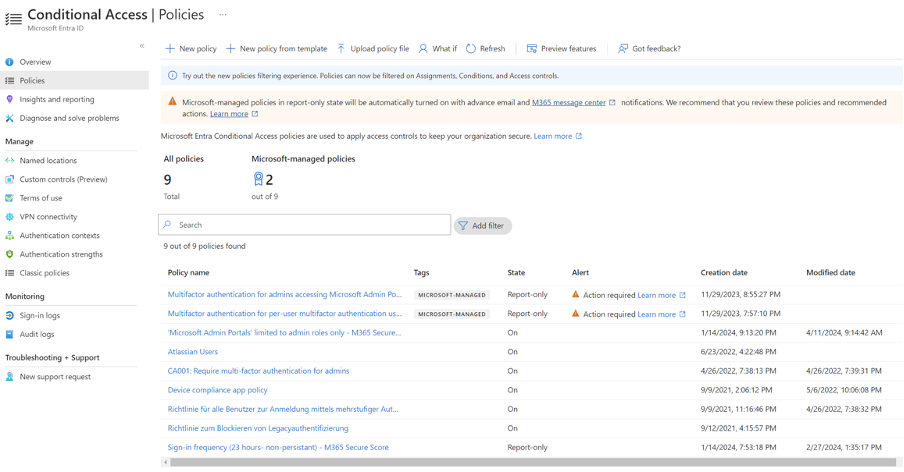Click the horizontal scrollbar below the table
Viewport: 904px width, 472px height.
click(x=500, y=463)
